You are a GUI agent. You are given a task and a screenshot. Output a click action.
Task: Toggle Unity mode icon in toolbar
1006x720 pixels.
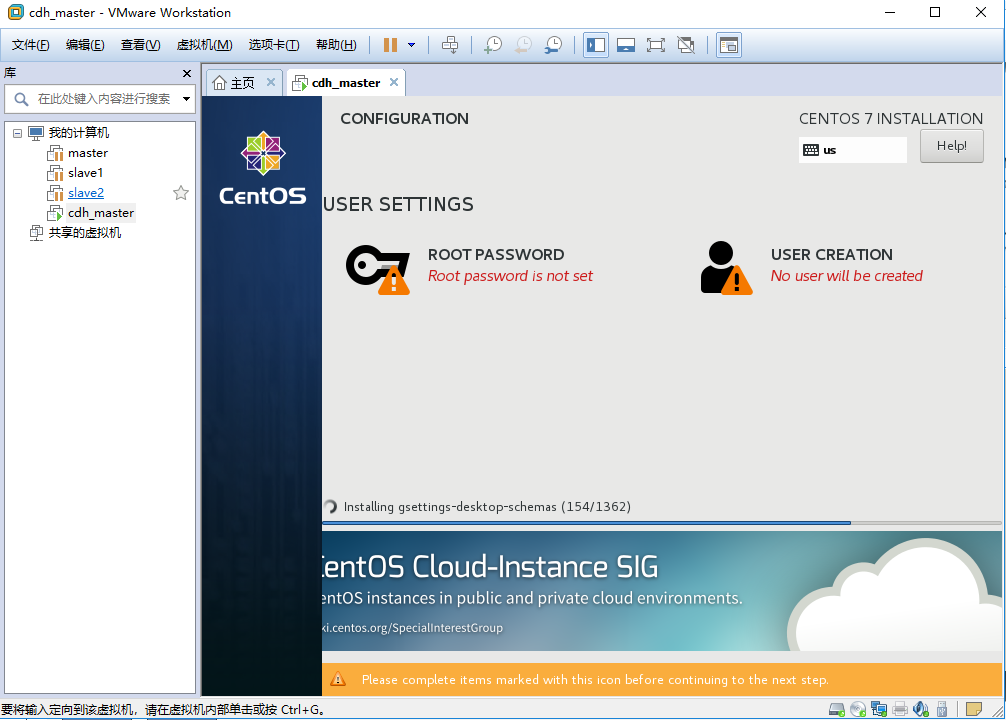686,45
